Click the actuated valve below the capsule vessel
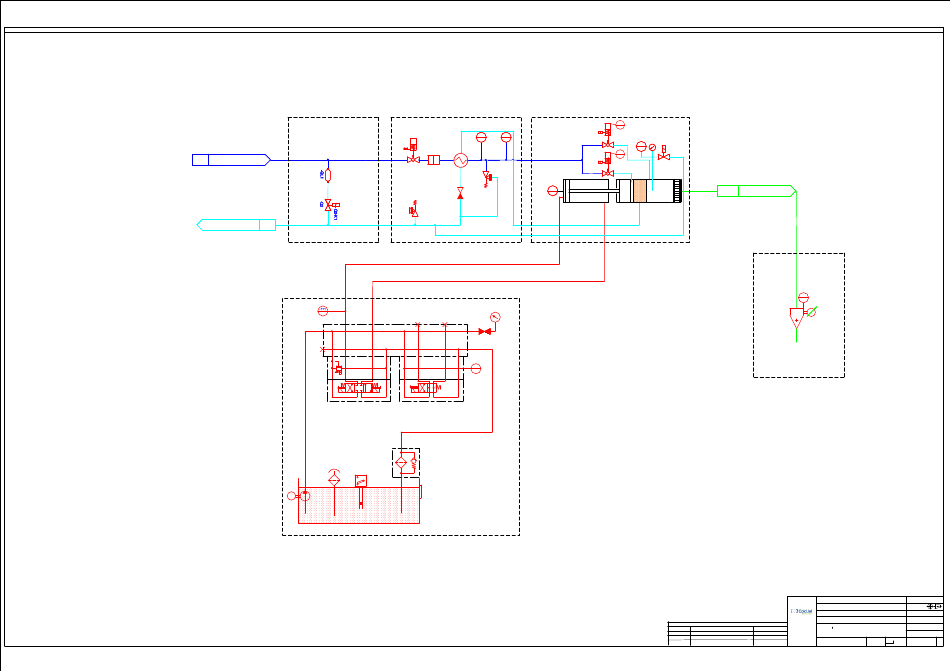Screen dimensions: 950x671 click(x=329, y=205)
